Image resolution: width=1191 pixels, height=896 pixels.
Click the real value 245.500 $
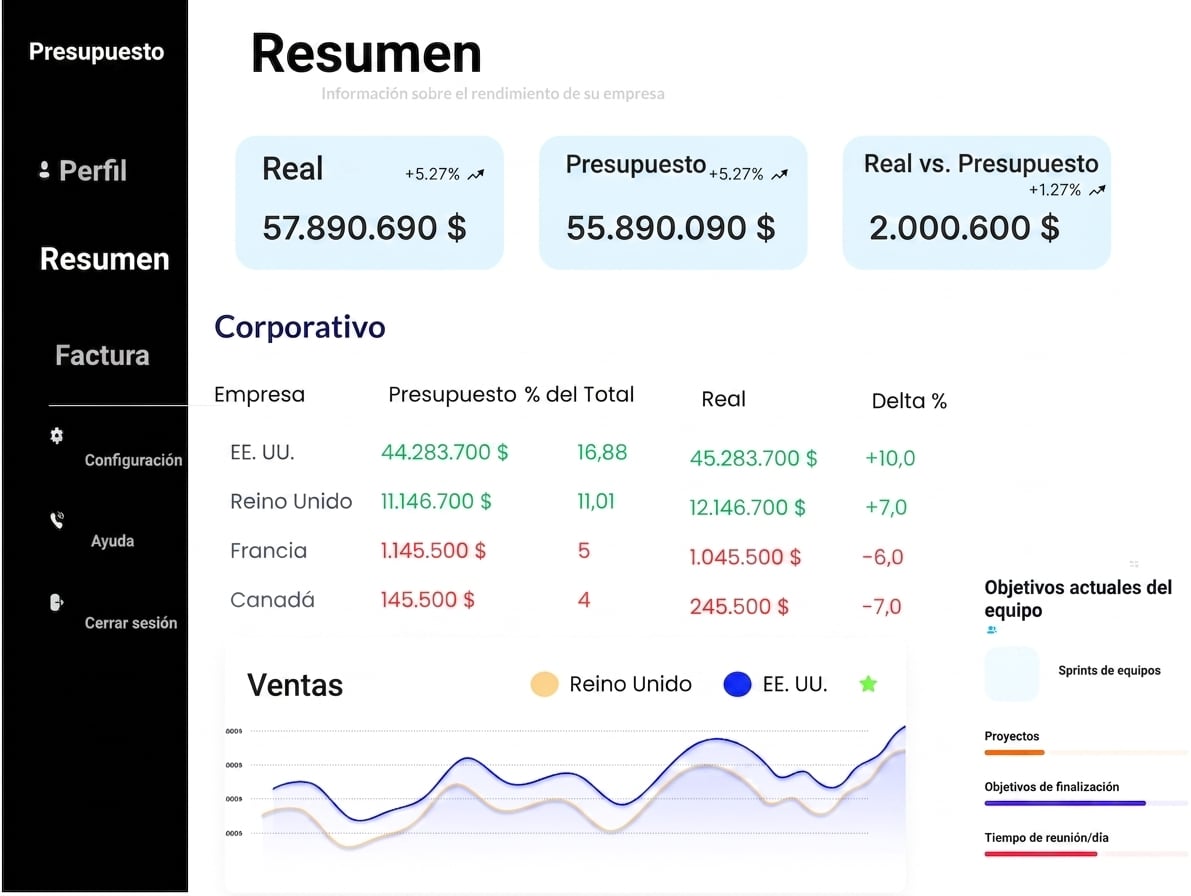(x=739, y=607)
